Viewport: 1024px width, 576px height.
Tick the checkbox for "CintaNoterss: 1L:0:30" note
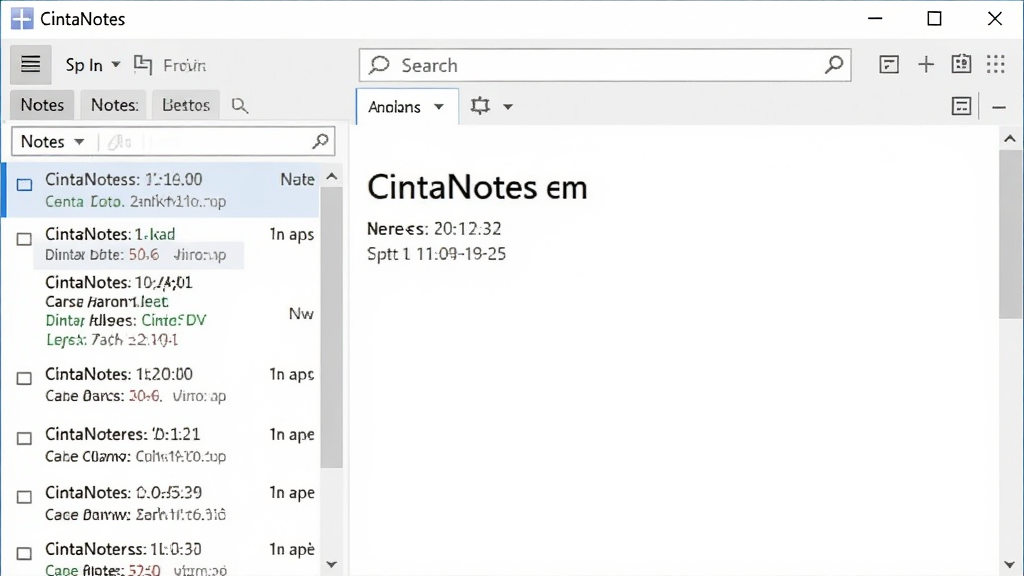click(24, 554)
